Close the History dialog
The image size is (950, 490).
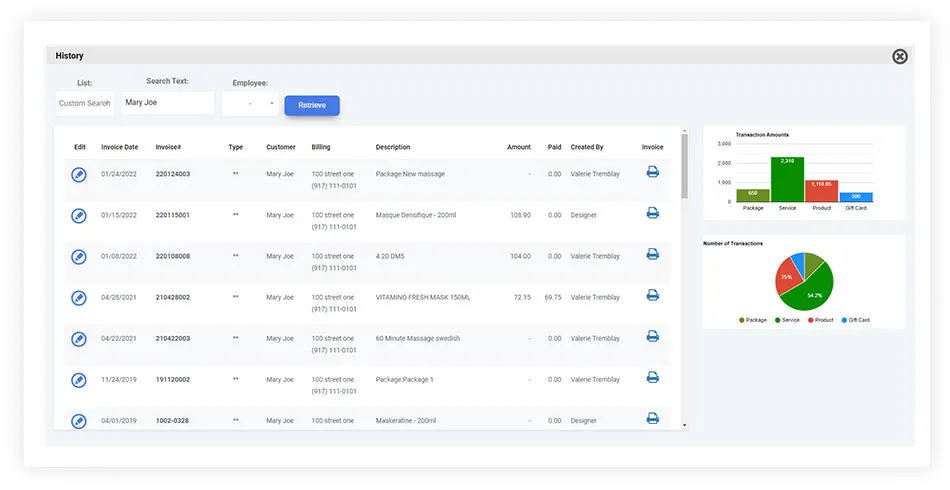[900, 56]
